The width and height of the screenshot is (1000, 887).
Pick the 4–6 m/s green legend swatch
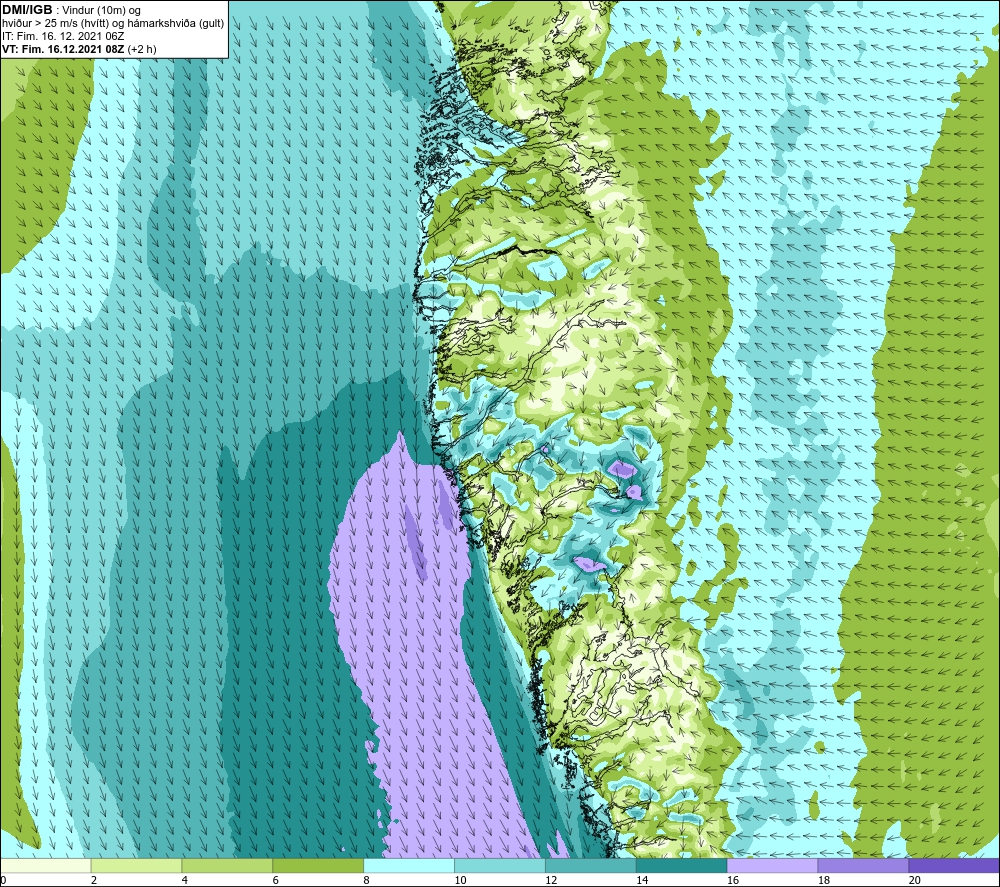click(227, 866)
